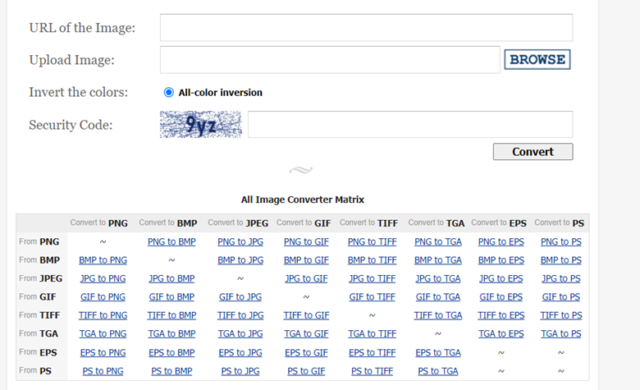
Task: Open the GIF to EPS link
Action: pyautogui.click(x=501, y=297)
